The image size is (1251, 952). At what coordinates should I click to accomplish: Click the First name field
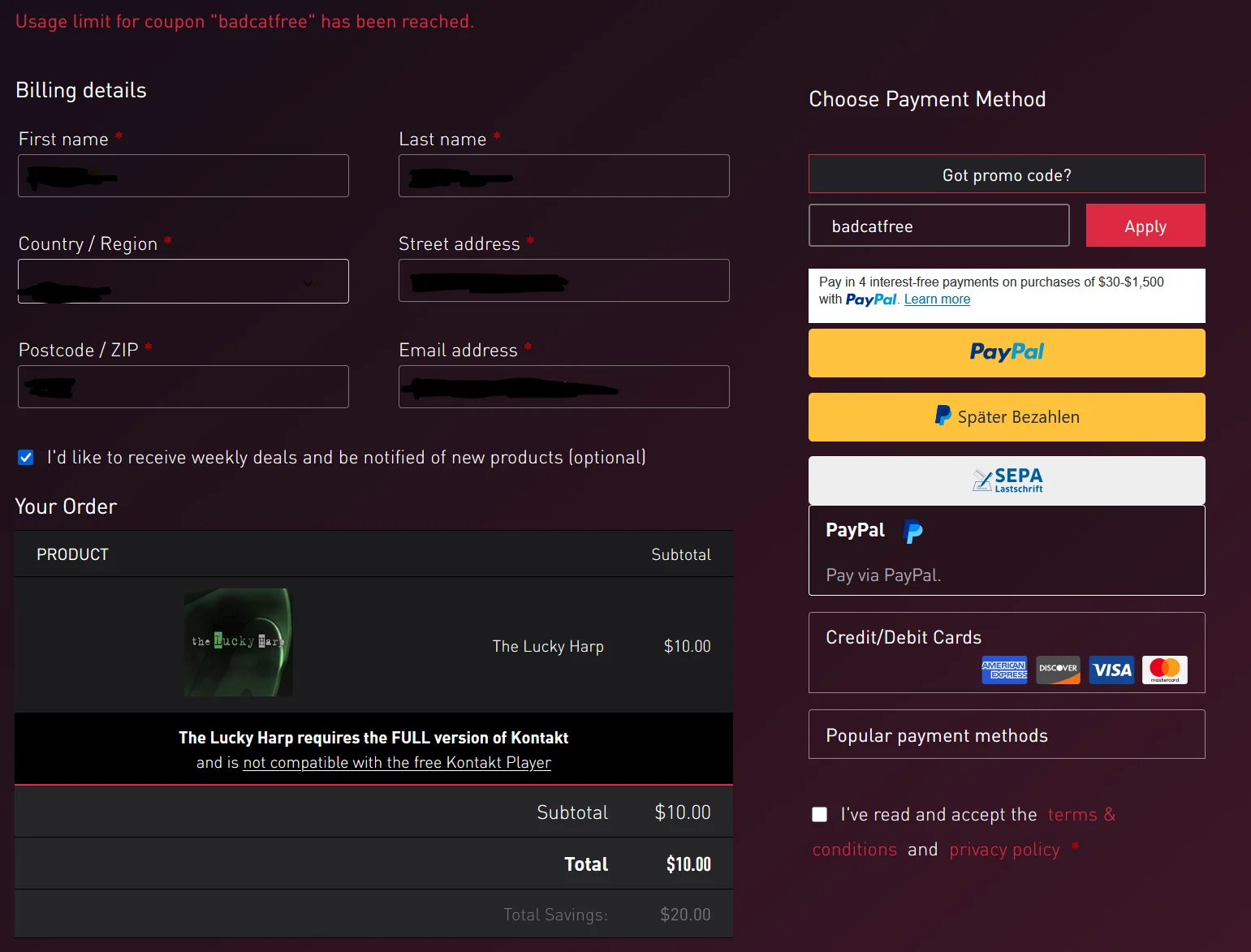coord(183,176)
